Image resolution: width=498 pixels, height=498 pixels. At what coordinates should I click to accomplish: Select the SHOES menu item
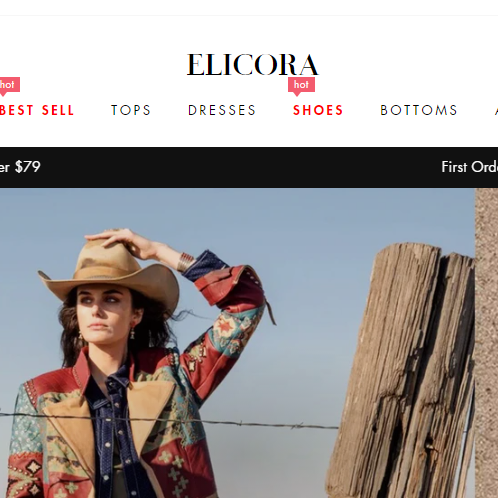coord(318,110)
